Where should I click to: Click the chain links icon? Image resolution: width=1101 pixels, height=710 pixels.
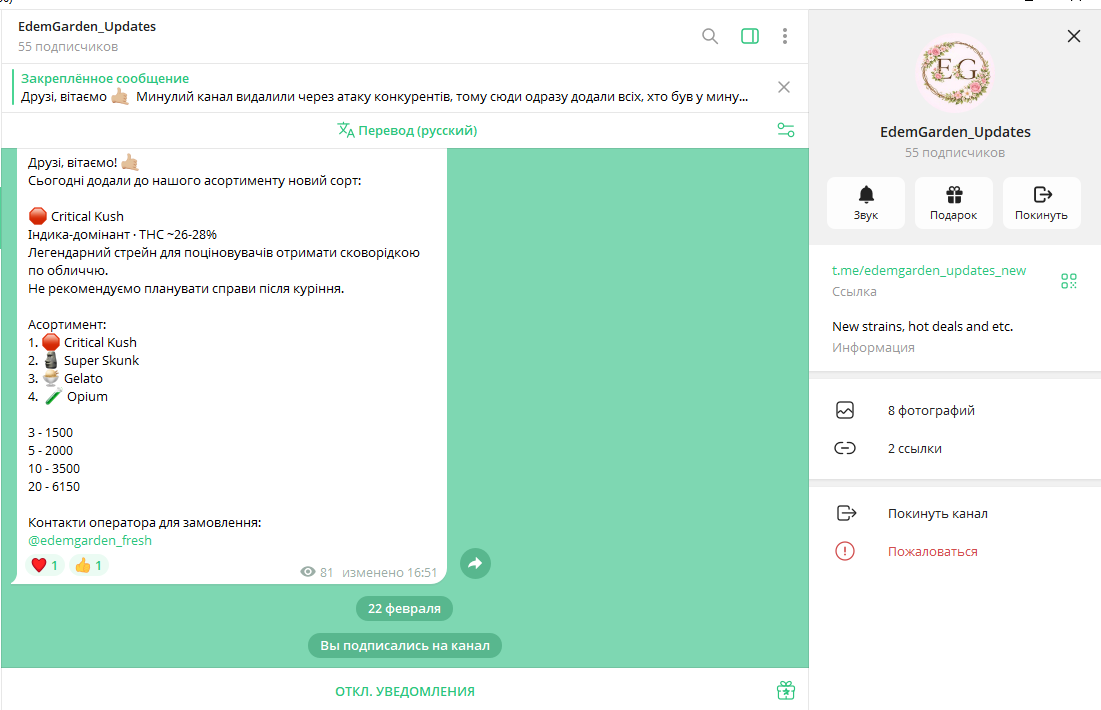[845, 448]
